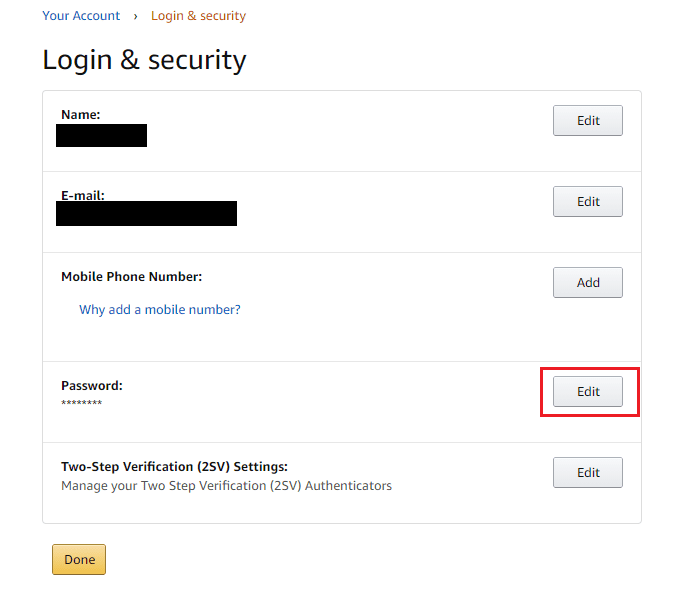The height and width of the screenshot is (591, 694).
Task: Click the yellow Done button
Action: click(x=79, y=560)
